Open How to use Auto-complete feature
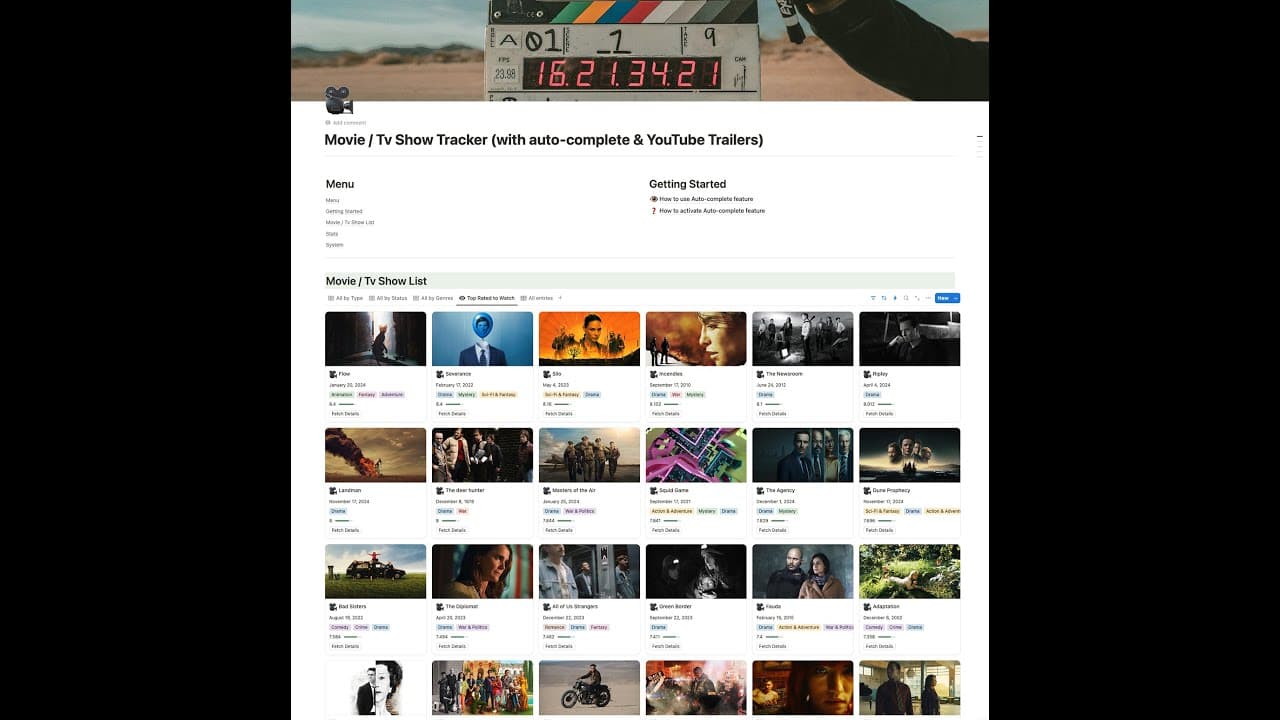 tap(706, 199)
